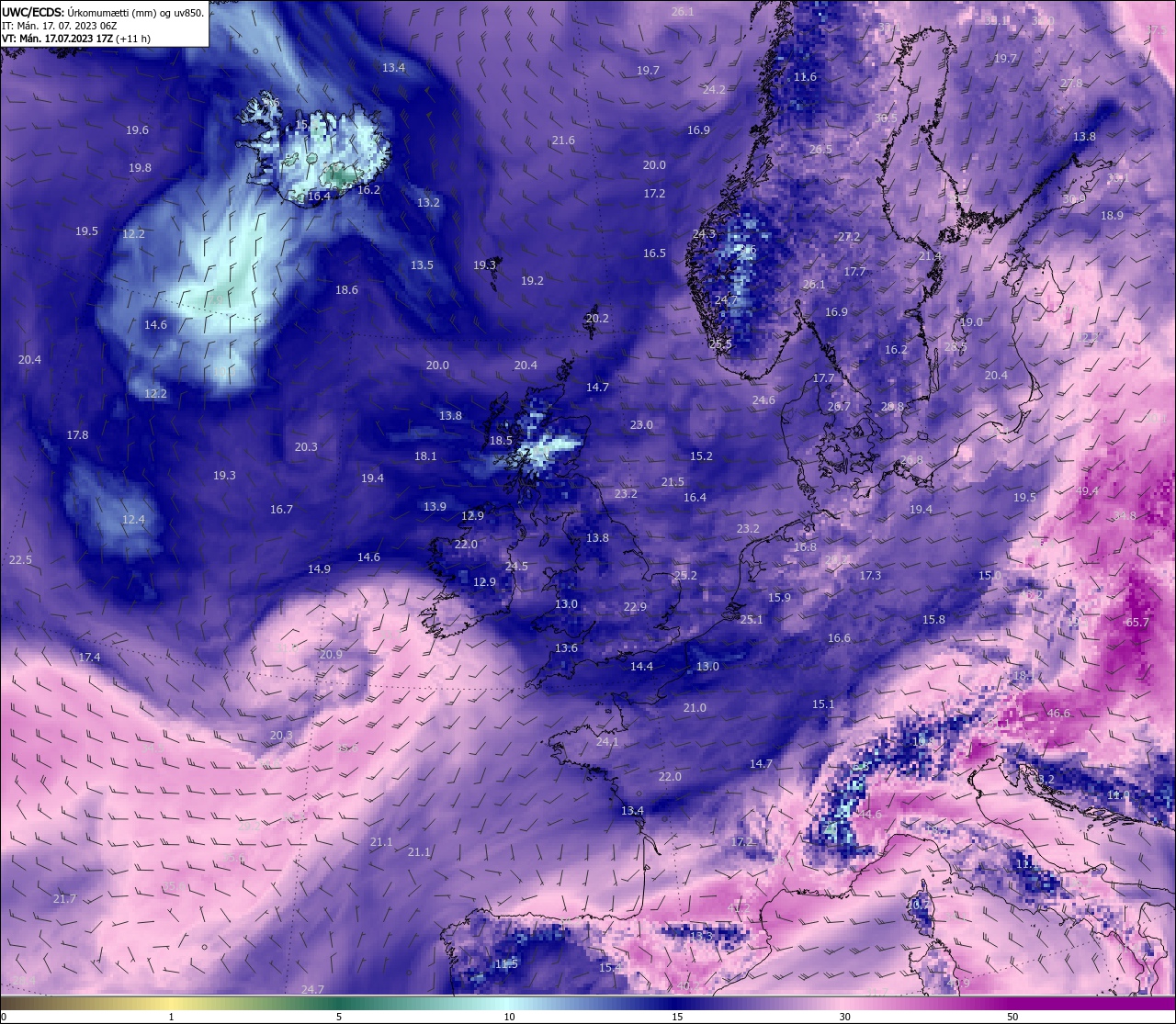The width and height of the screenshot is (1176, 1024).
Task: Click the 20.9 value southwest of Ireland
Action: 331,655
